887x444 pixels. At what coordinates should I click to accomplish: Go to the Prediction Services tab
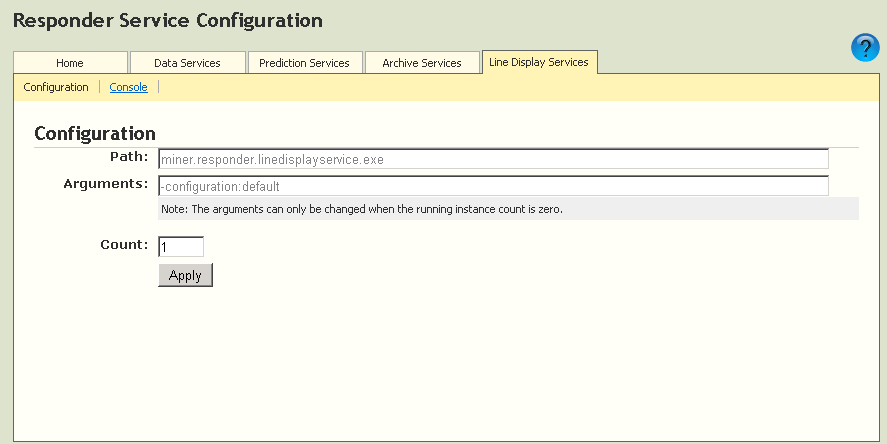pos(304,63)
